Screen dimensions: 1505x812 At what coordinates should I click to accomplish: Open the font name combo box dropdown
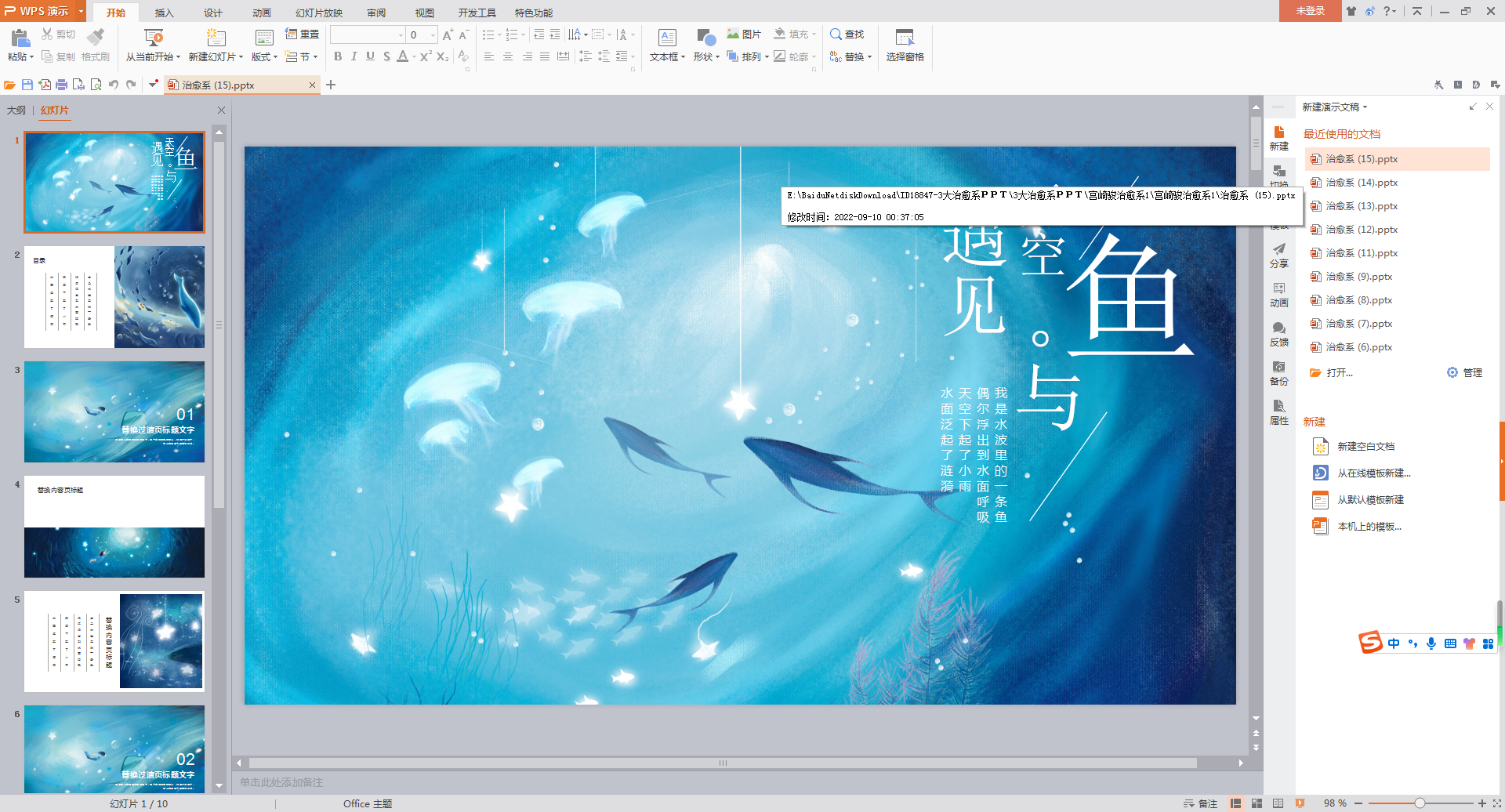[401, 35]
